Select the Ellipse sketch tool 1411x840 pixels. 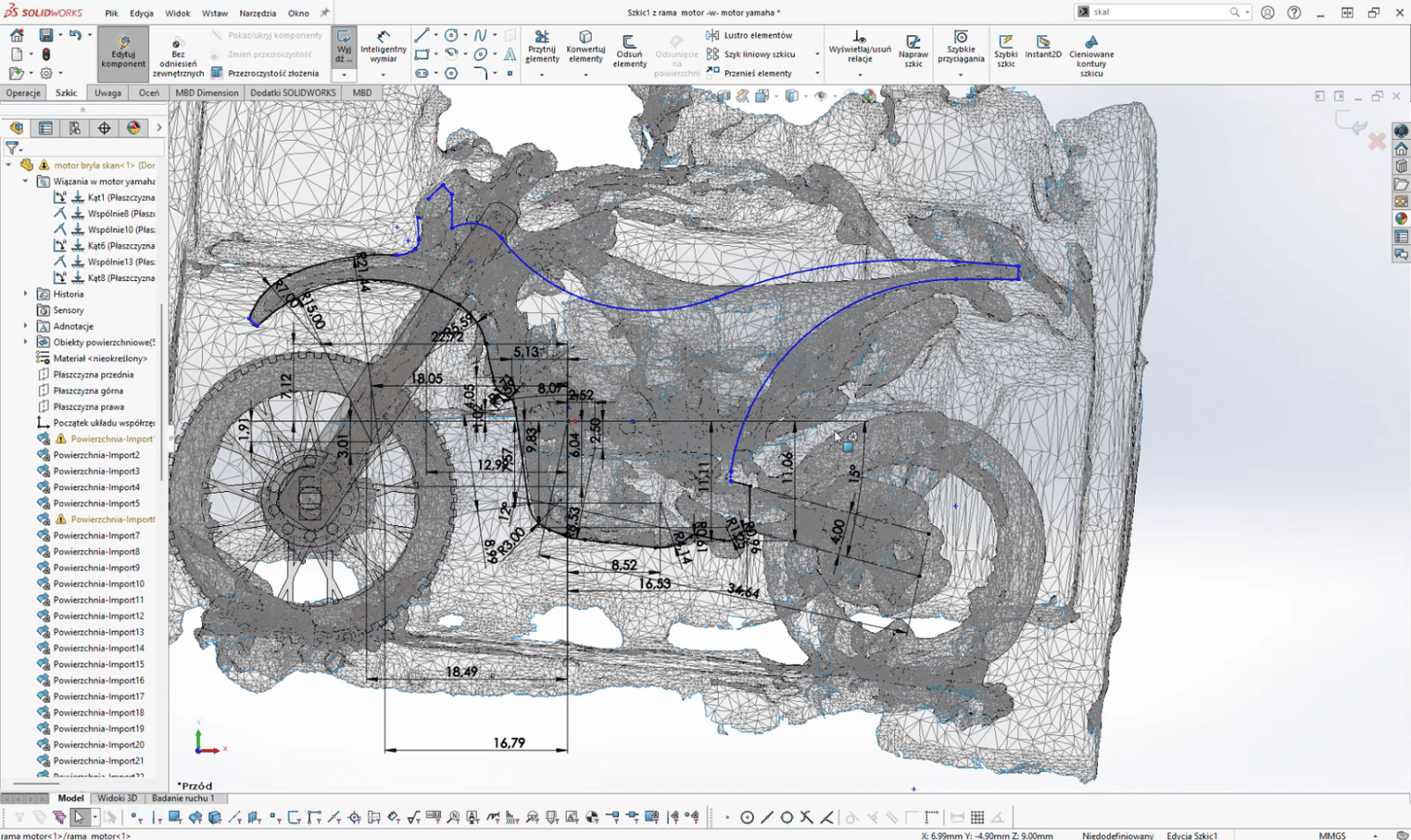coord(481,55)
